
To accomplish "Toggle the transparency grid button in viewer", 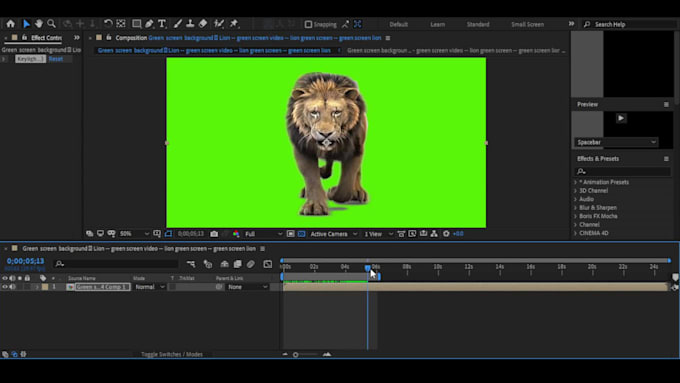I will (x=301, y=234).
